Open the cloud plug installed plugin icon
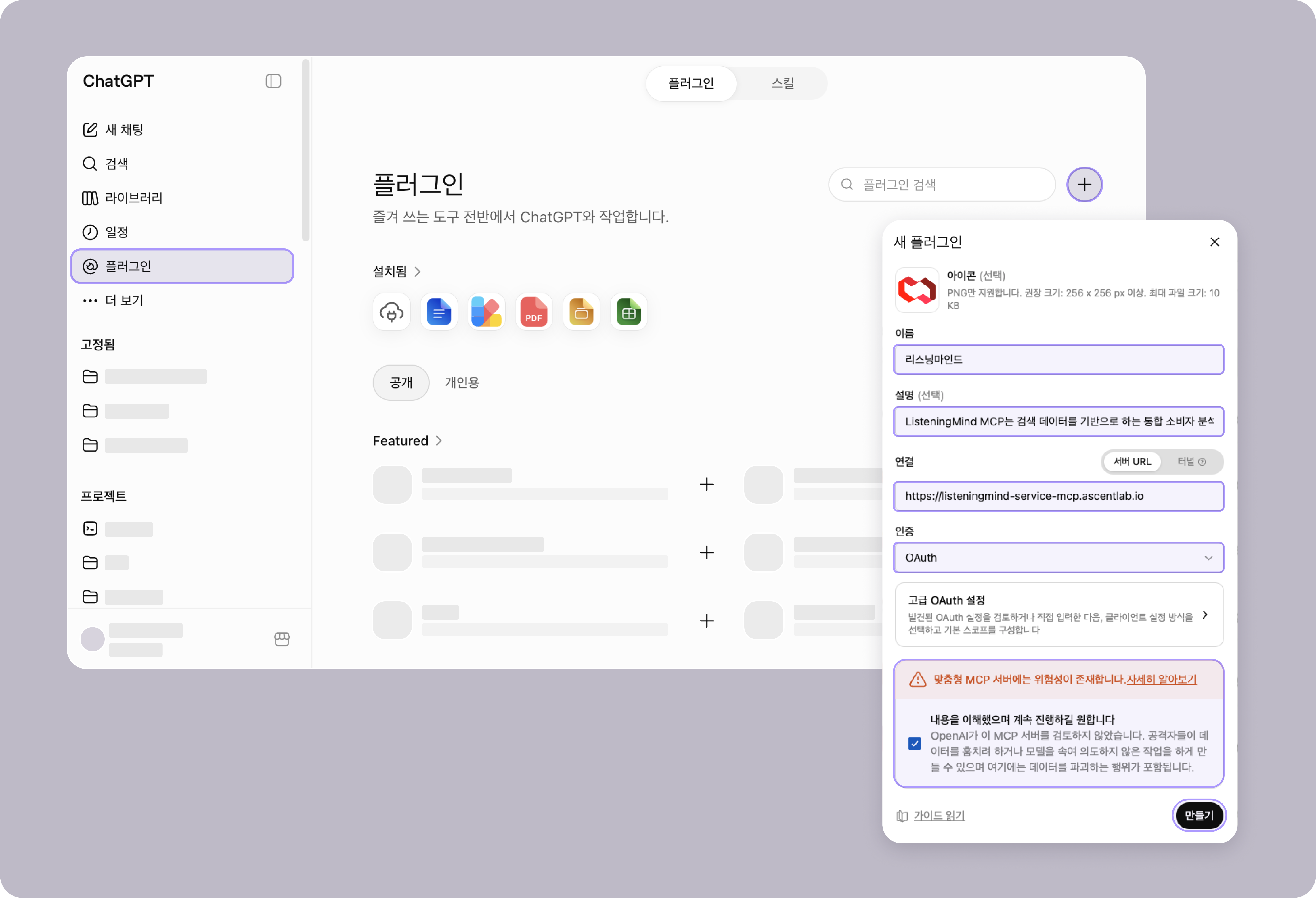1316x898 pixels. tap(391, 312)
